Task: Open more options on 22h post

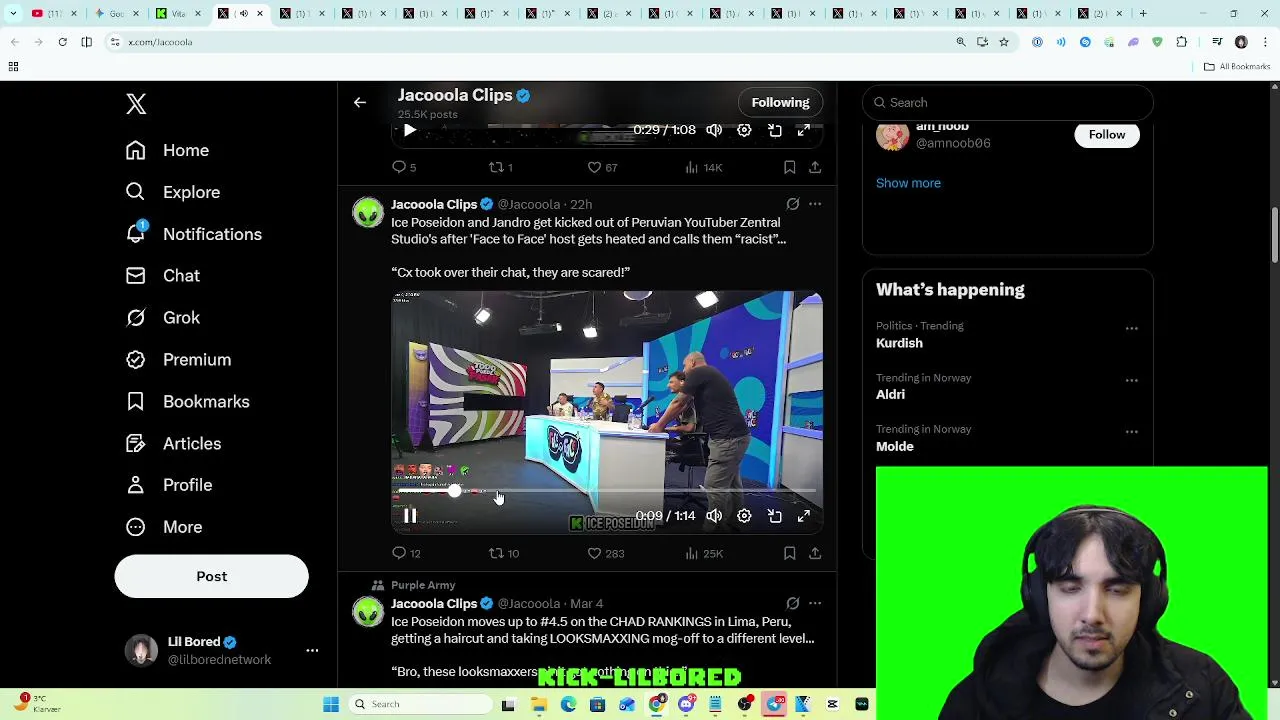Action: point(815,204)
